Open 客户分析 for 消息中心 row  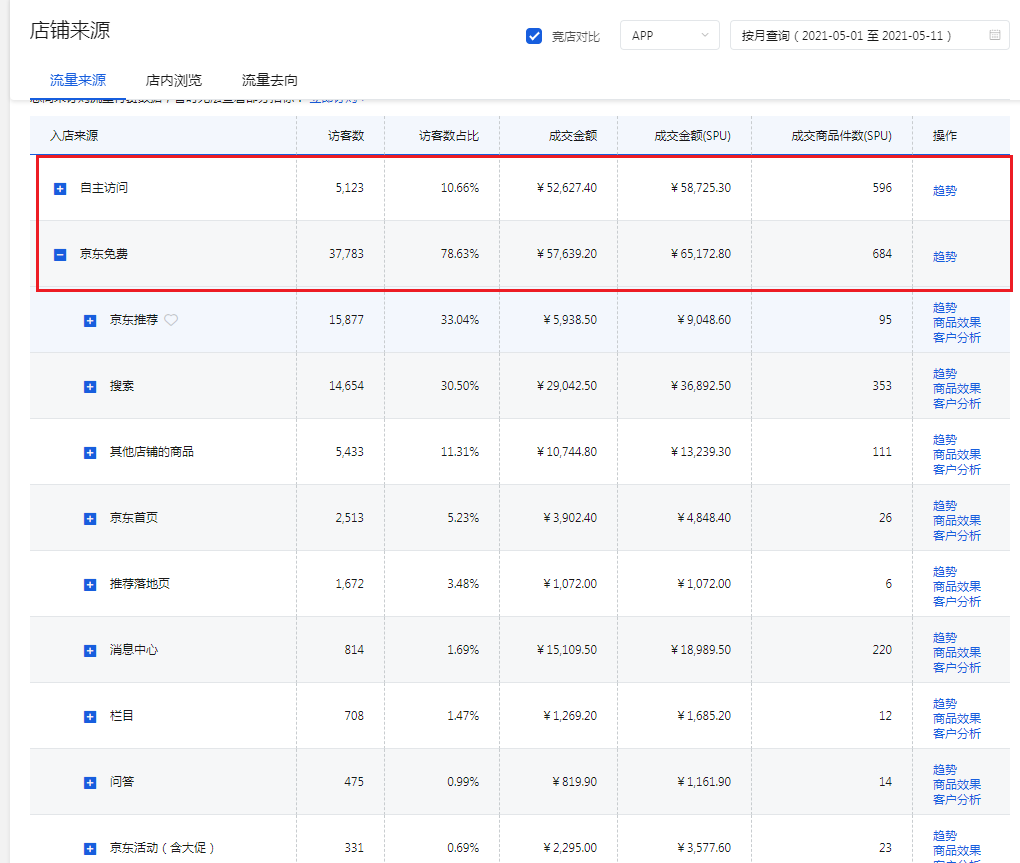(957, 668)
